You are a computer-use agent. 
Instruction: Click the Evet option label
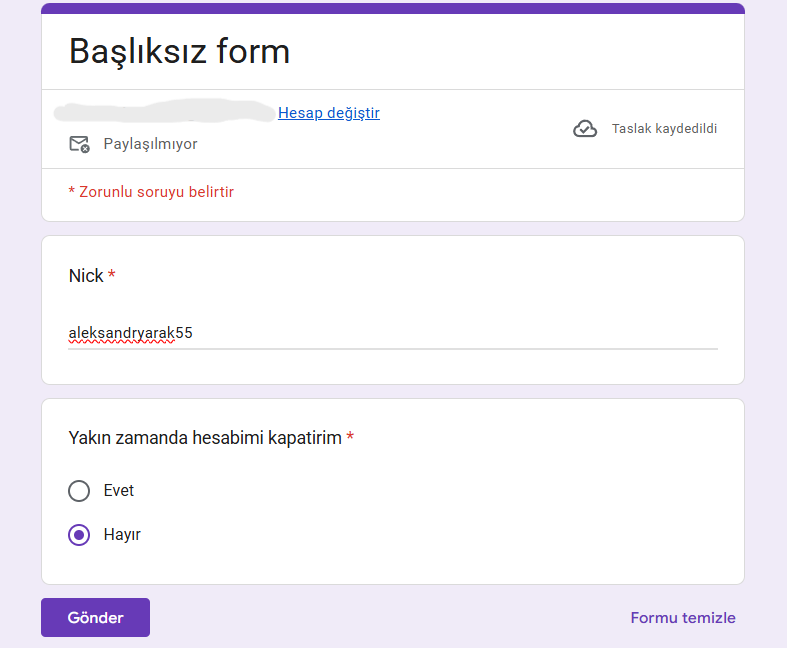click(x=118, y=490)
